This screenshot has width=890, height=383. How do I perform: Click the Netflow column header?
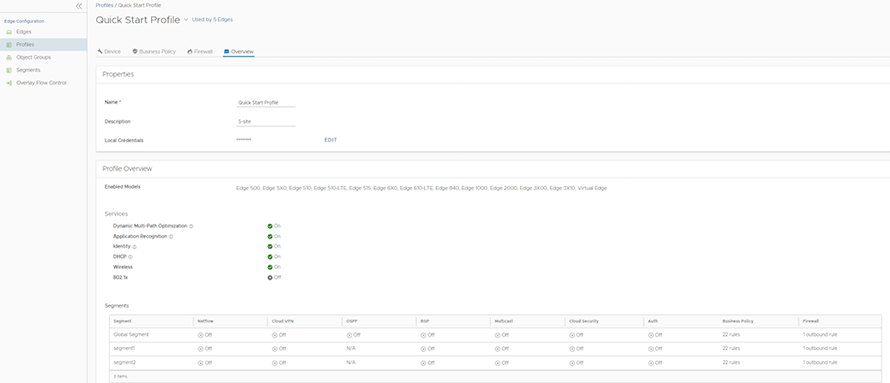(x=205, y=321)
